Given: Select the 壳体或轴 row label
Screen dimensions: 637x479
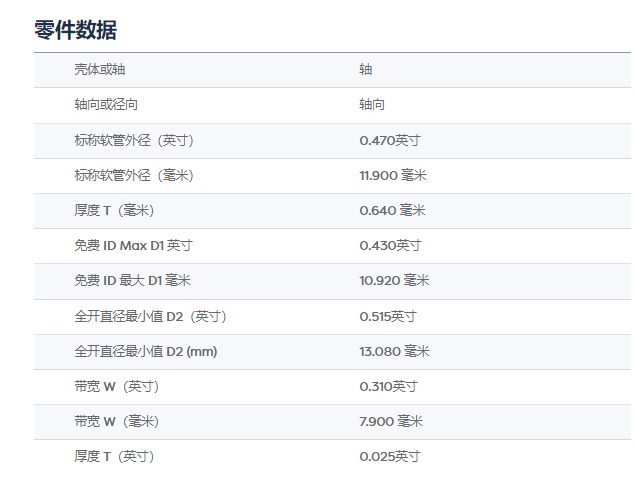Looking at the screenshot, I should pos(100,70).
